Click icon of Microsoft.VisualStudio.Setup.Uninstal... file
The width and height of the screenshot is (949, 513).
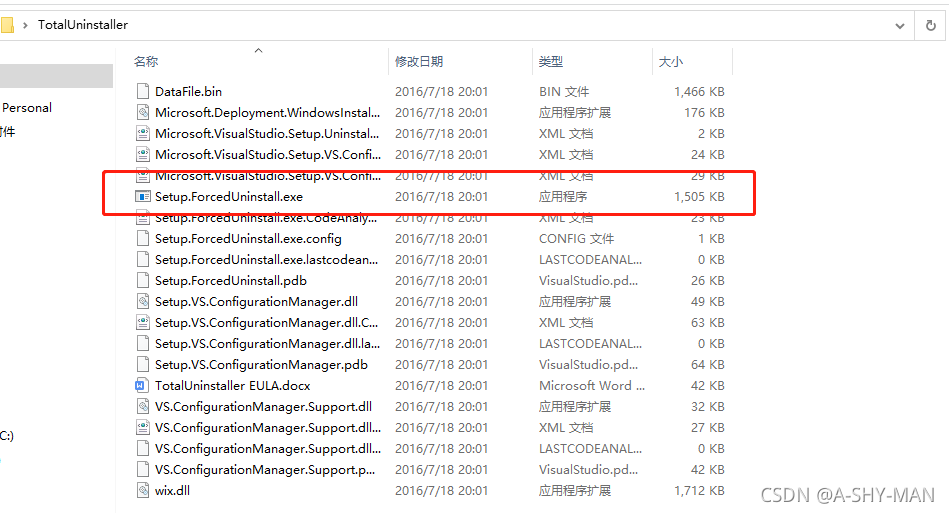click(143, 134)
